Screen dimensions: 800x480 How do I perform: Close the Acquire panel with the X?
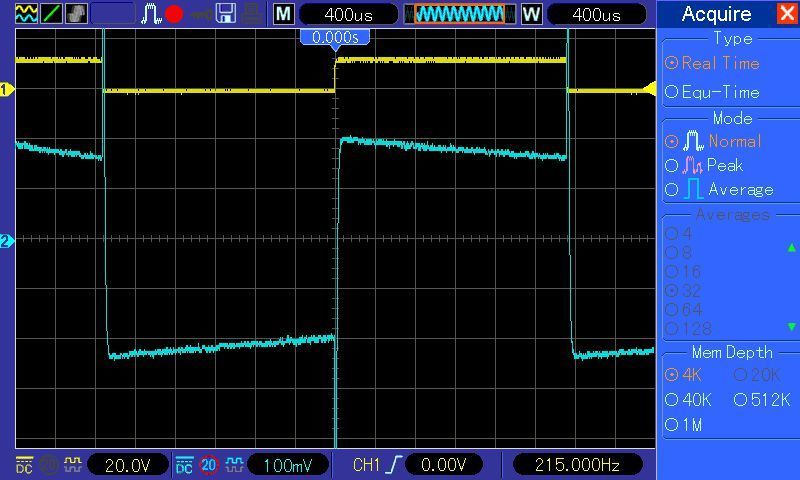click(788, 14)
